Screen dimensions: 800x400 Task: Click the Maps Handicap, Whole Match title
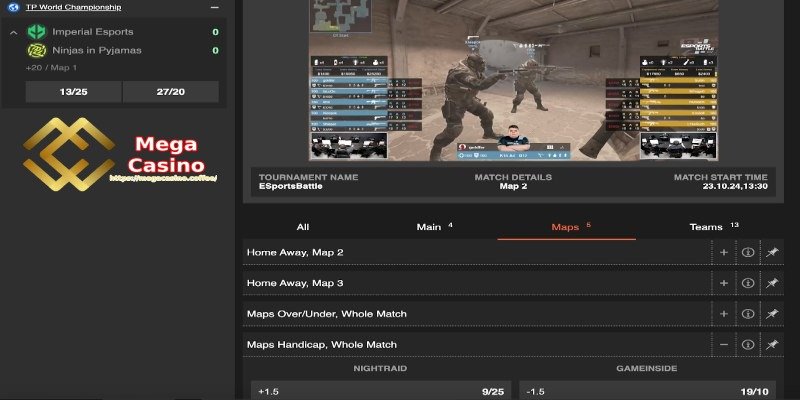tap(321, 345)
